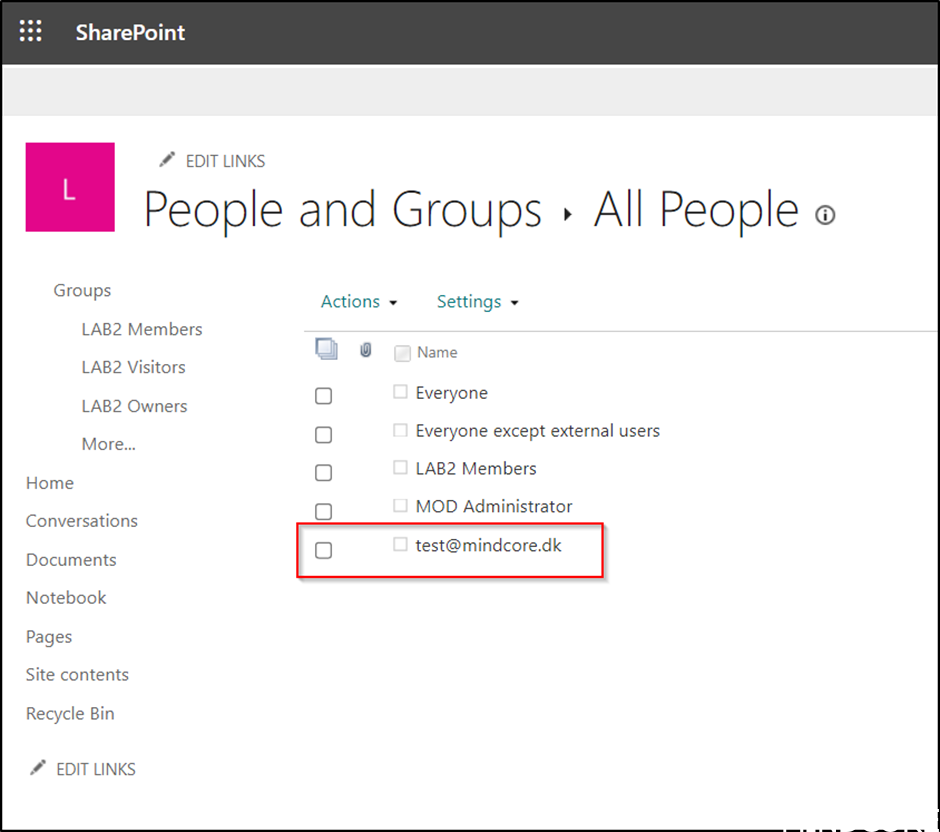Click EDIT LINKS text at sidebar bottom
Image resolution: width=940 pixels, height=832 pixels.
click(x=96, y=769)
